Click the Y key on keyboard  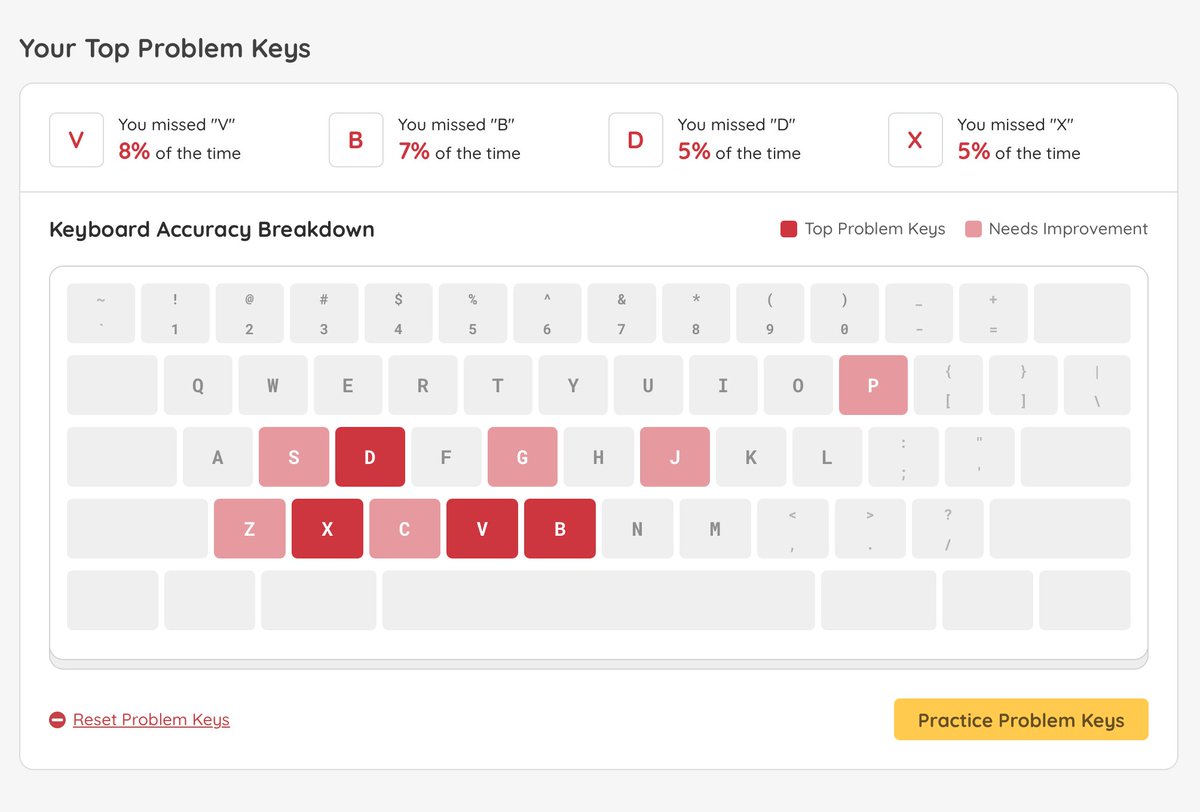click(x=573, y=385)
